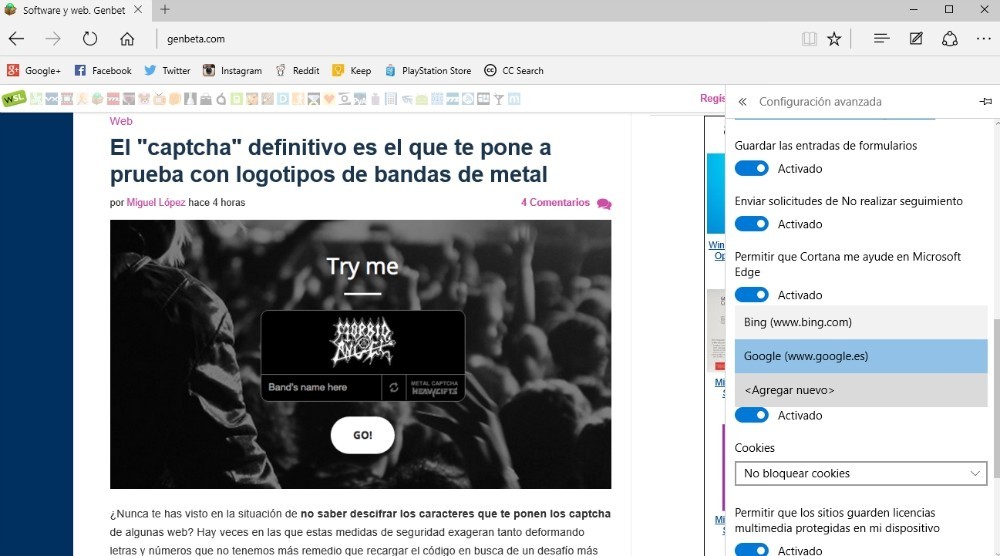
Task: Open Google+ favorite
Action: coord(34,71)
